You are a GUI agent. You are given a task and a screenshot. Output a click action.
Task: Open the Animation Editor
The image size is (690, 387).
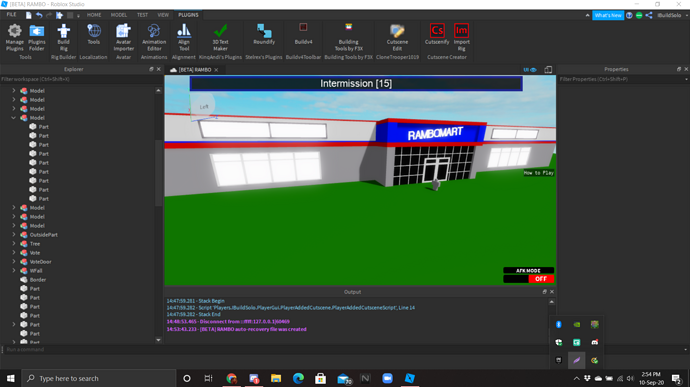click(154, 37)
